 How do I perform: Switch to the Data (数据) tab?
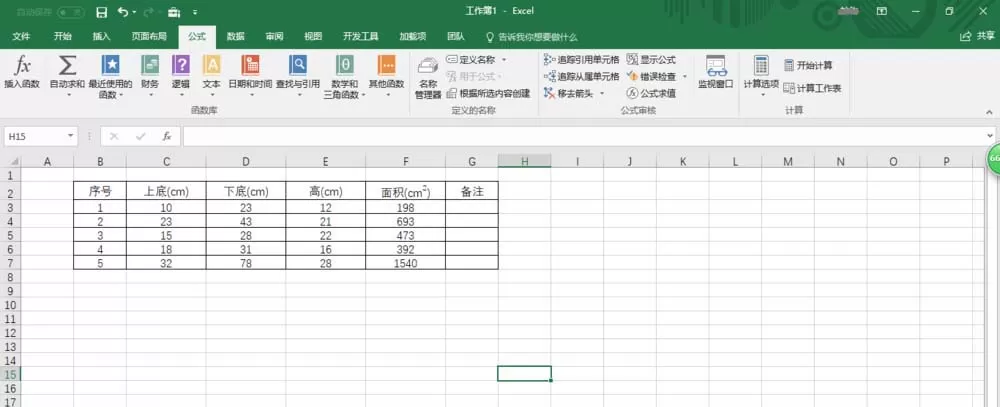pyautogui.click(x=235, y=37)
